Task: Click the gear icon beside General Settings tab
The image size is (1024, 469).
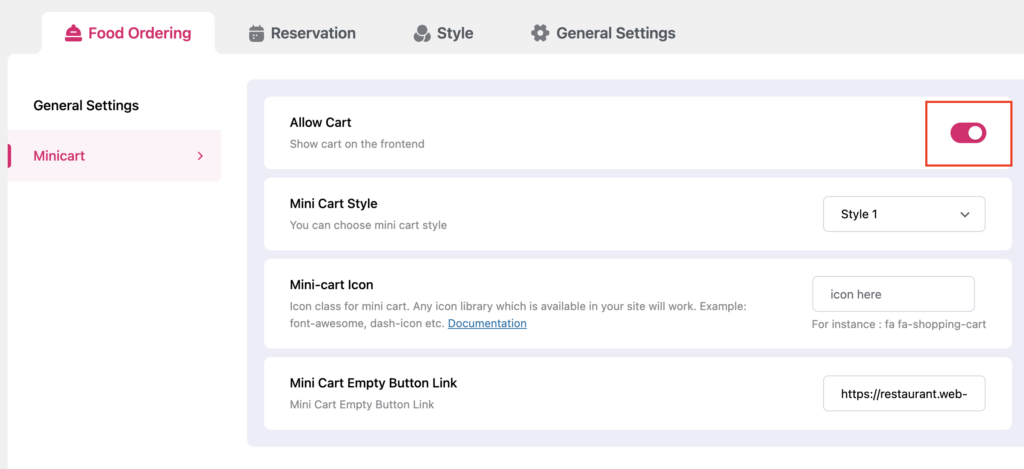Action: [x=540, y=33]
